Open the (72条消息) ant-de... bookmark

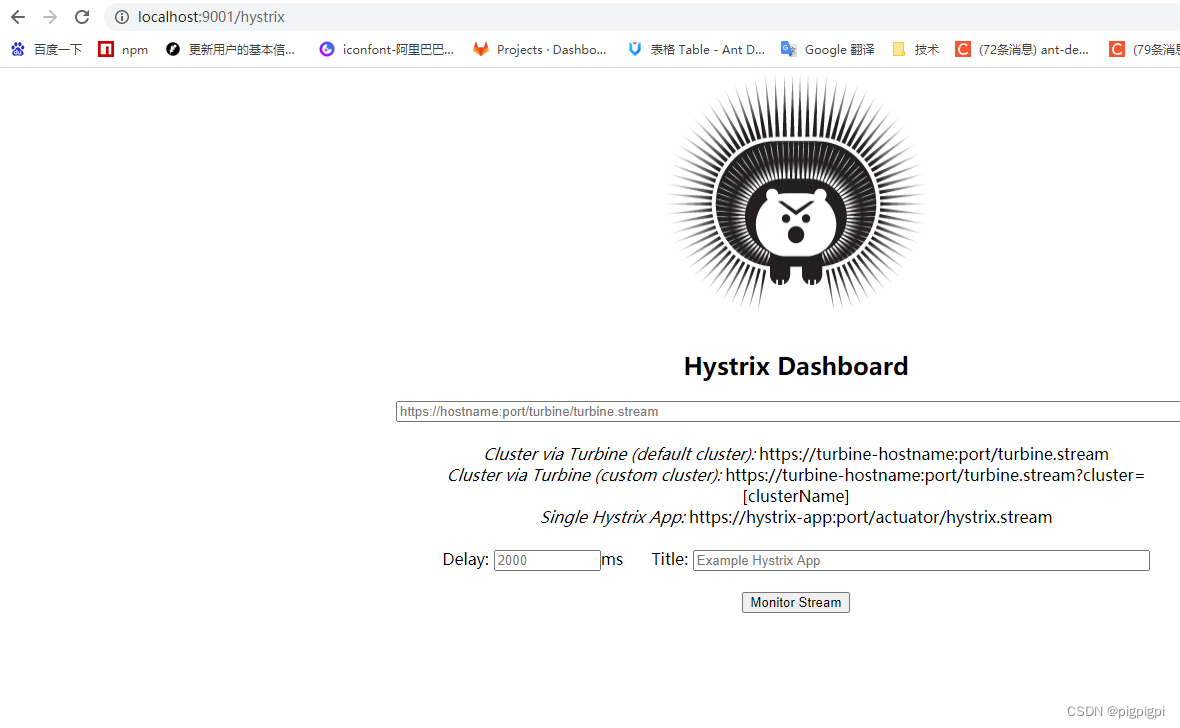[1022, 49]
